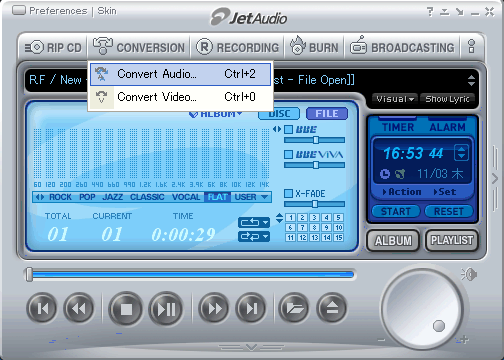Screen dimensions: 504x360
Task: Click the checkbox icon beside Preferences
Action: coord(19,10)
